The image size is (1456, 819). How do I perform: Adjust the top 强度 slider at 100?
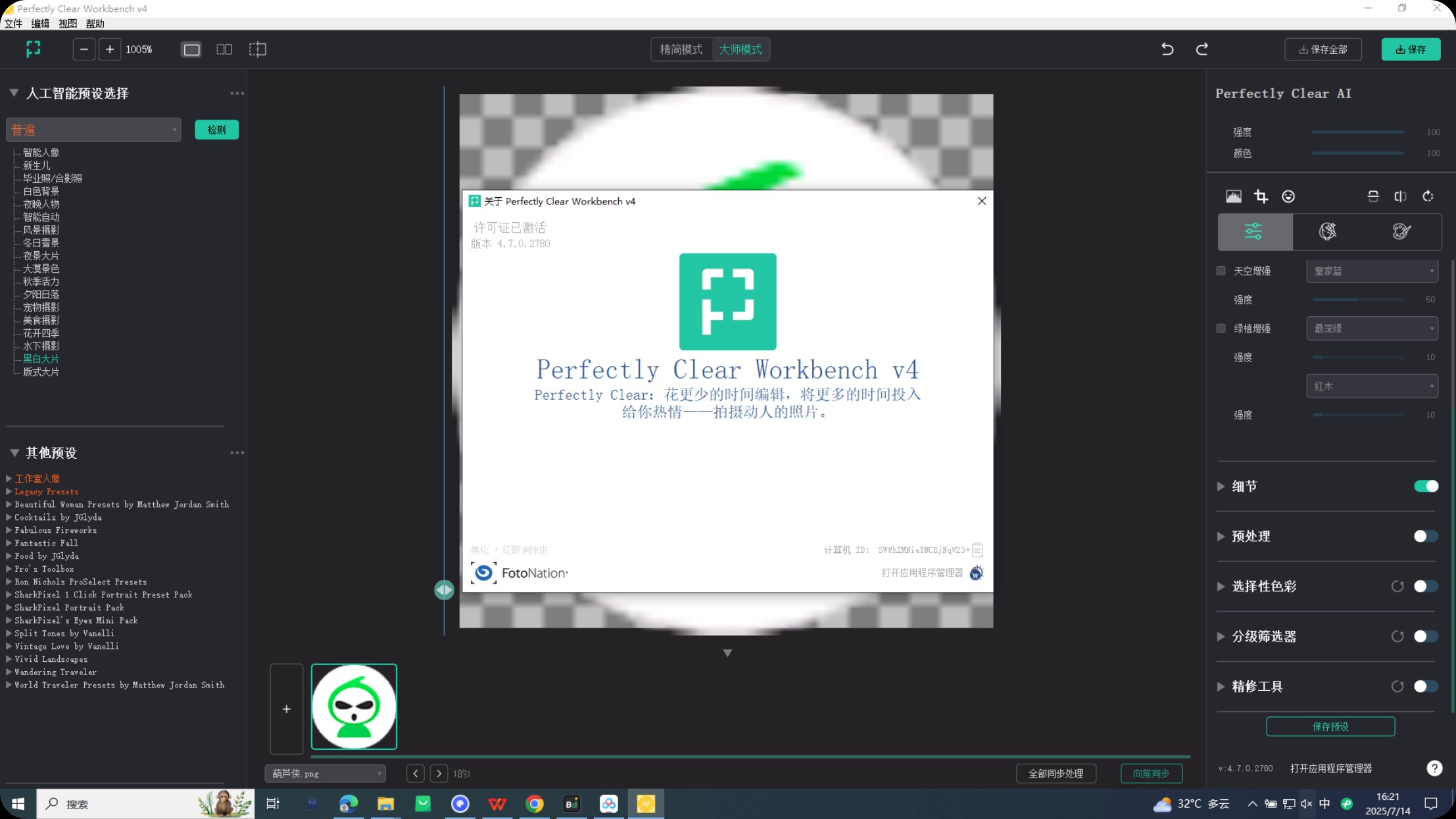[1357, 132]
